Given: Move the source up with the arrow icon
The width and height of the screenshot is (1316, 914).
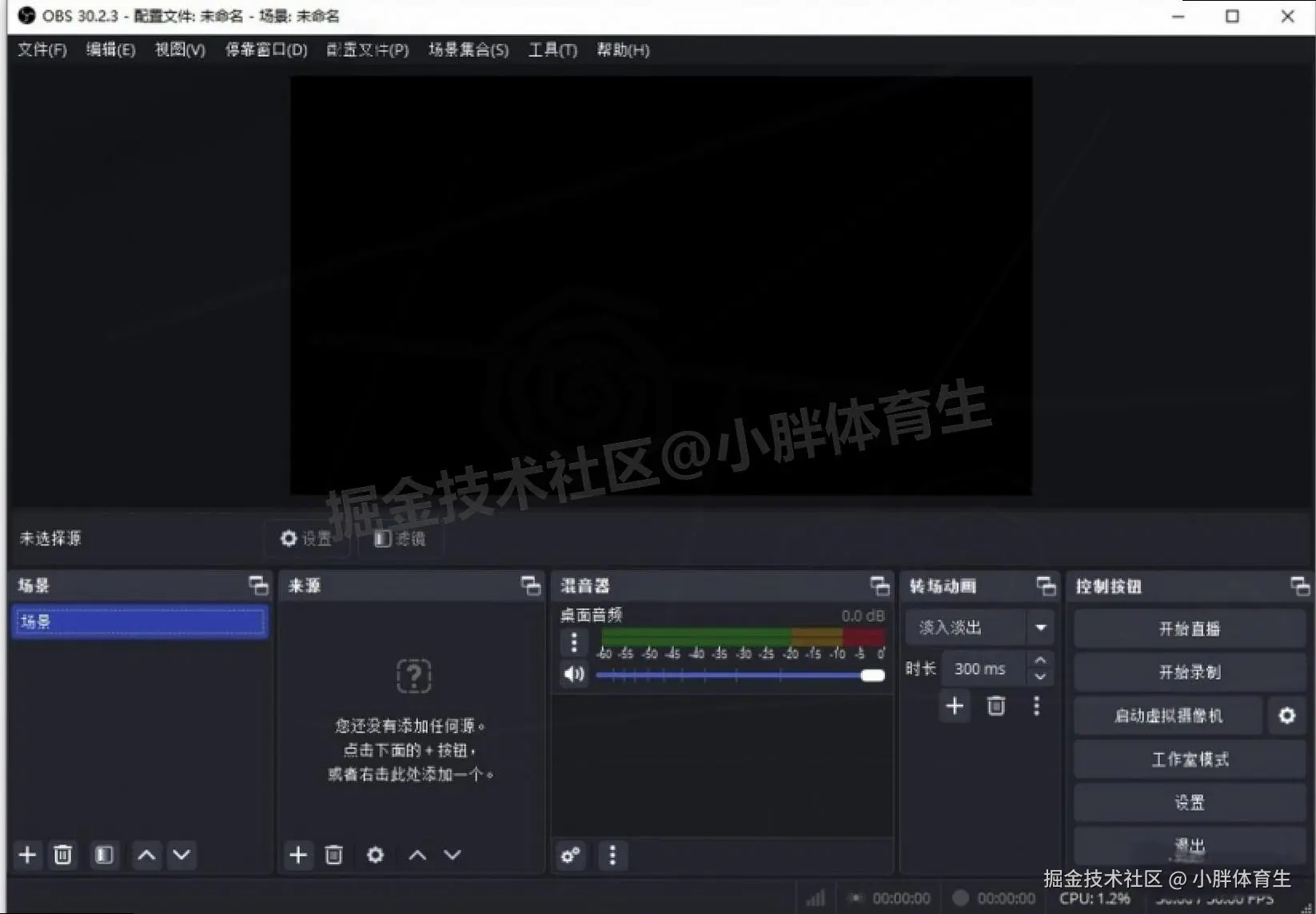Looking at the screenshot, I should (417, 855).
